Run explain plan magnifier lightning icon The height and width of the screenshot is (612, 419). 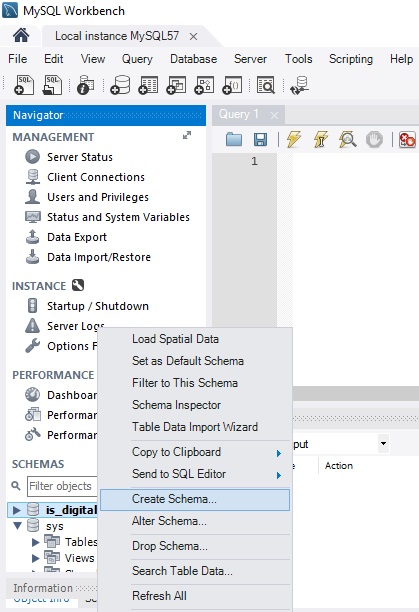pyautogui.click(x=347, y=139)
